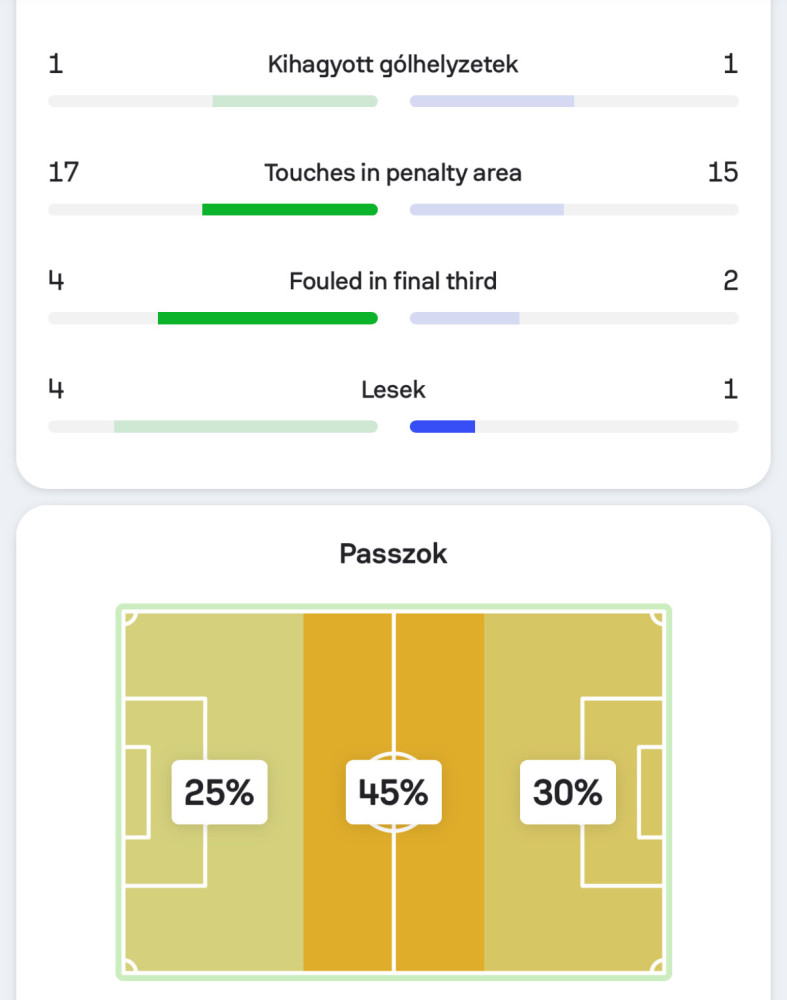This screenshot has height=1000, width=787.
Task: Click the value 2 for fouled in final third
Action: point(731,281)
